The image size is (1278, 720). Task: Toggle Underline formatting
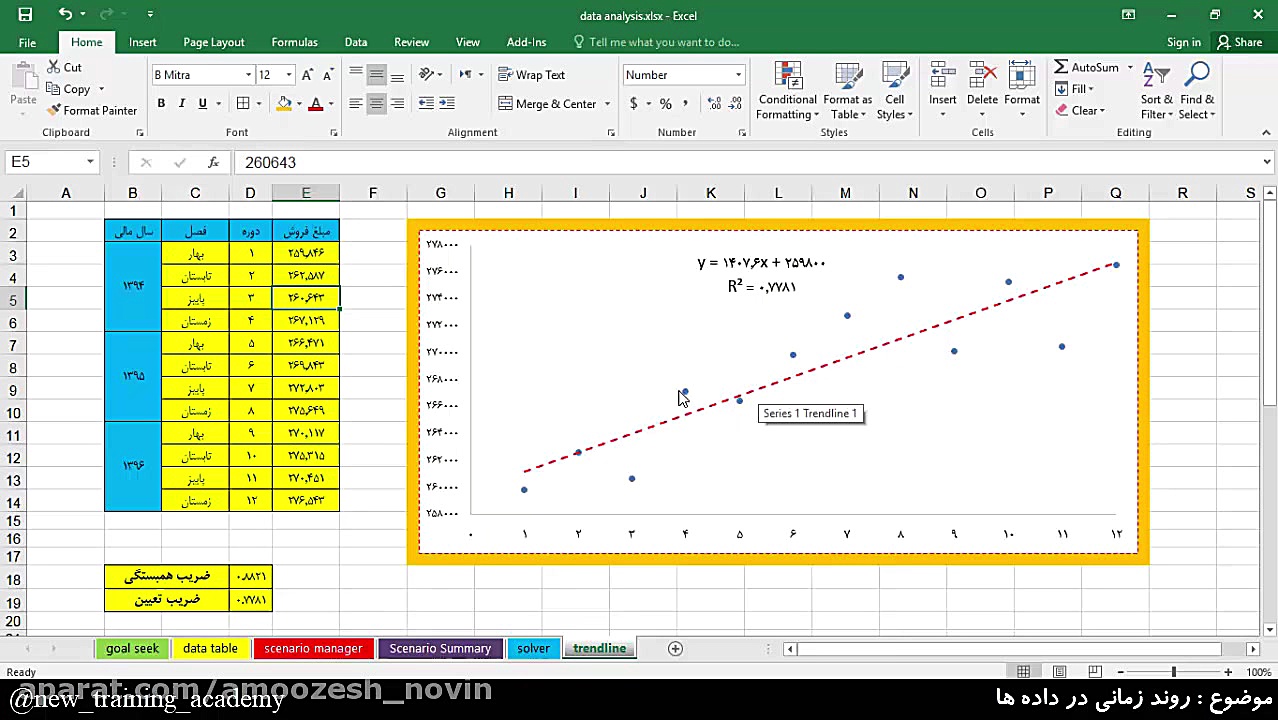click(202, 104)
